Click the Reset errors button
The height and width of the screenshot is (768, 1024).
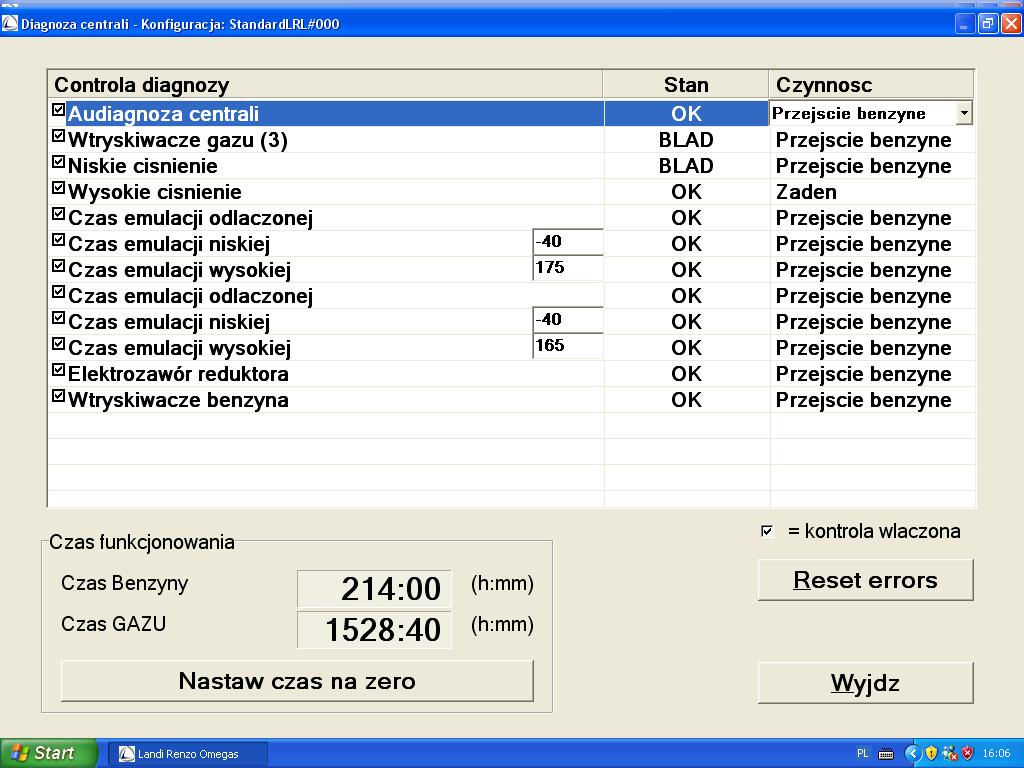pos(865,580)
